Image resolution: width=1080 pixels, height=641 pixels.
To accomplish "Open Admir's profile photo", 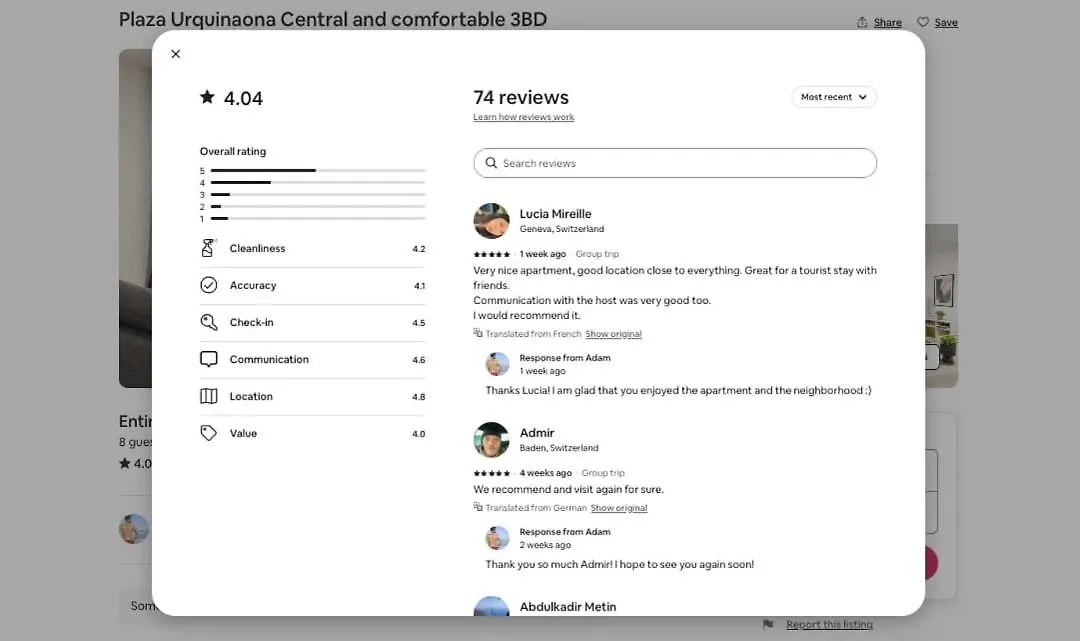I will click(x=491, y=439).
